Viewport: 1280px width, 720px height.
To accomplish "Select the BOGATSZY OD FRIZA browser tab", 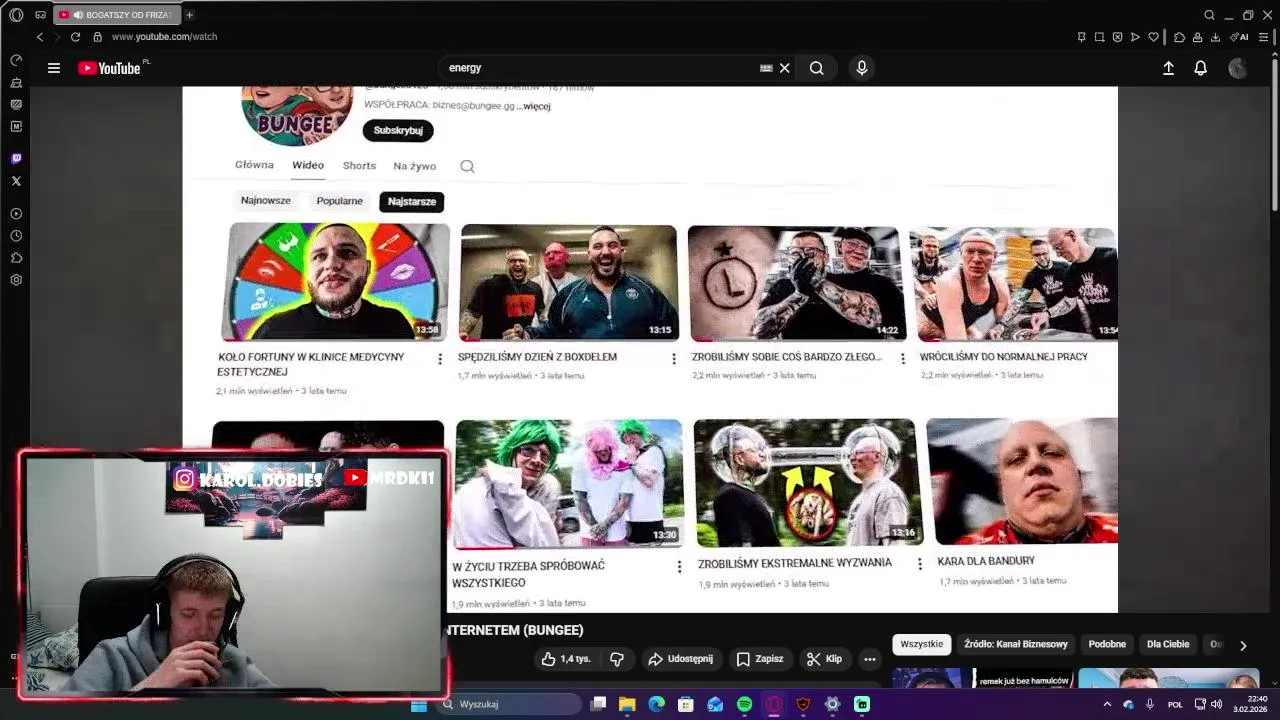I will pyautogui.click(x=115, y=15).
